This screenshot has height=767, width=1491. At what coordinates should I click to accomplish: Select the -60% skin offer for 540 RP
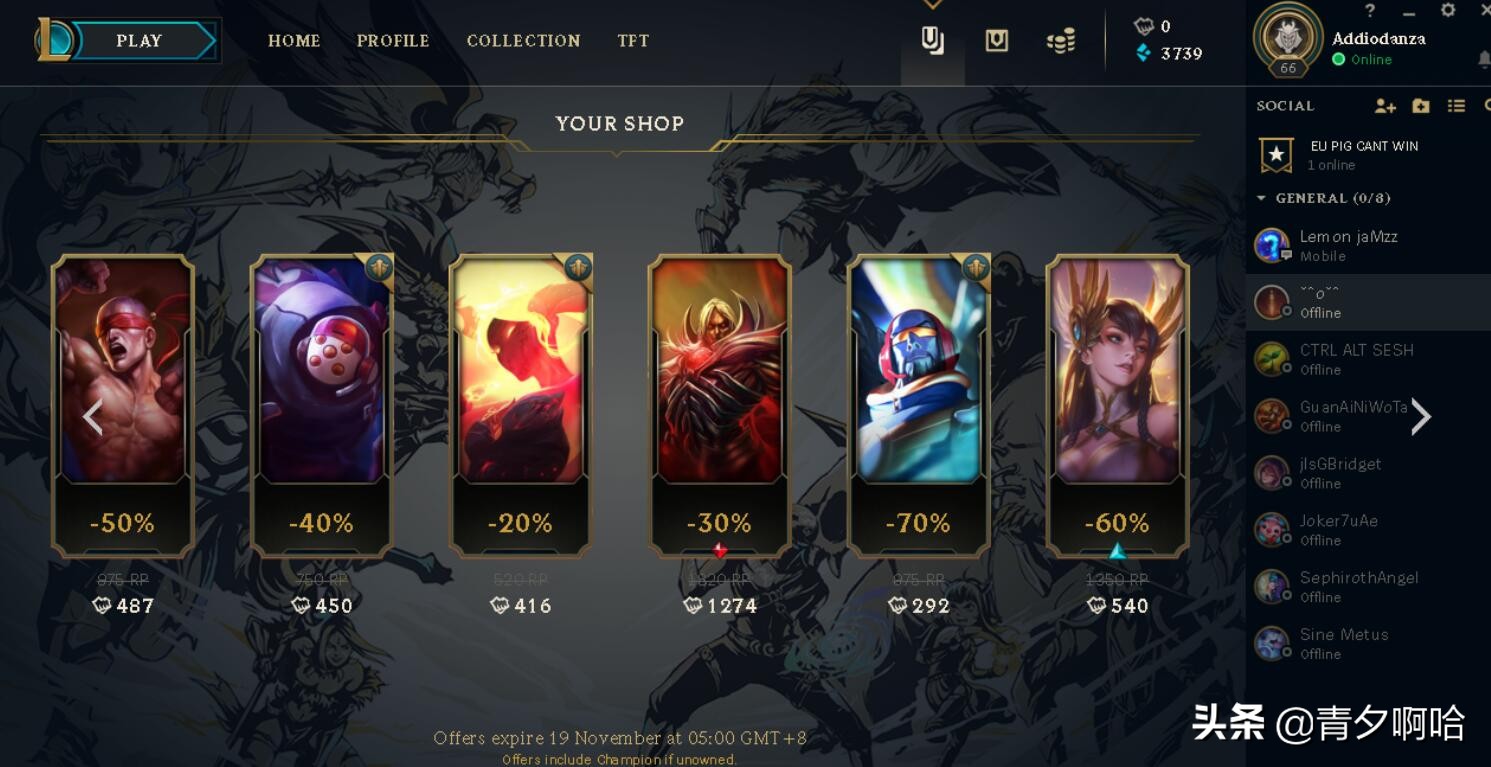pos(1117,405)
